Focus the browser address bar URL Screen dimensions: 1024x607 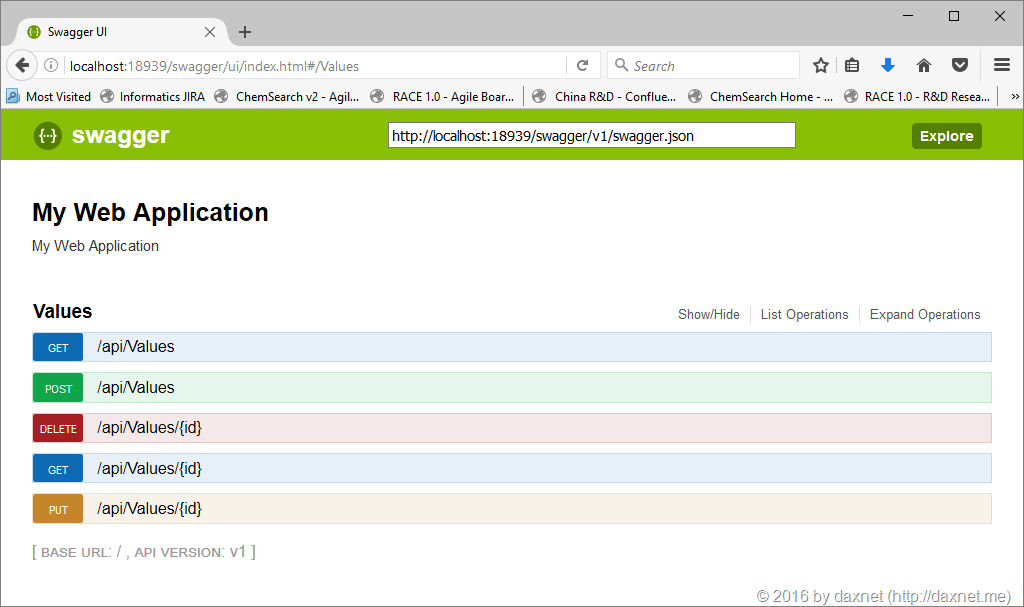pos(313,66)
